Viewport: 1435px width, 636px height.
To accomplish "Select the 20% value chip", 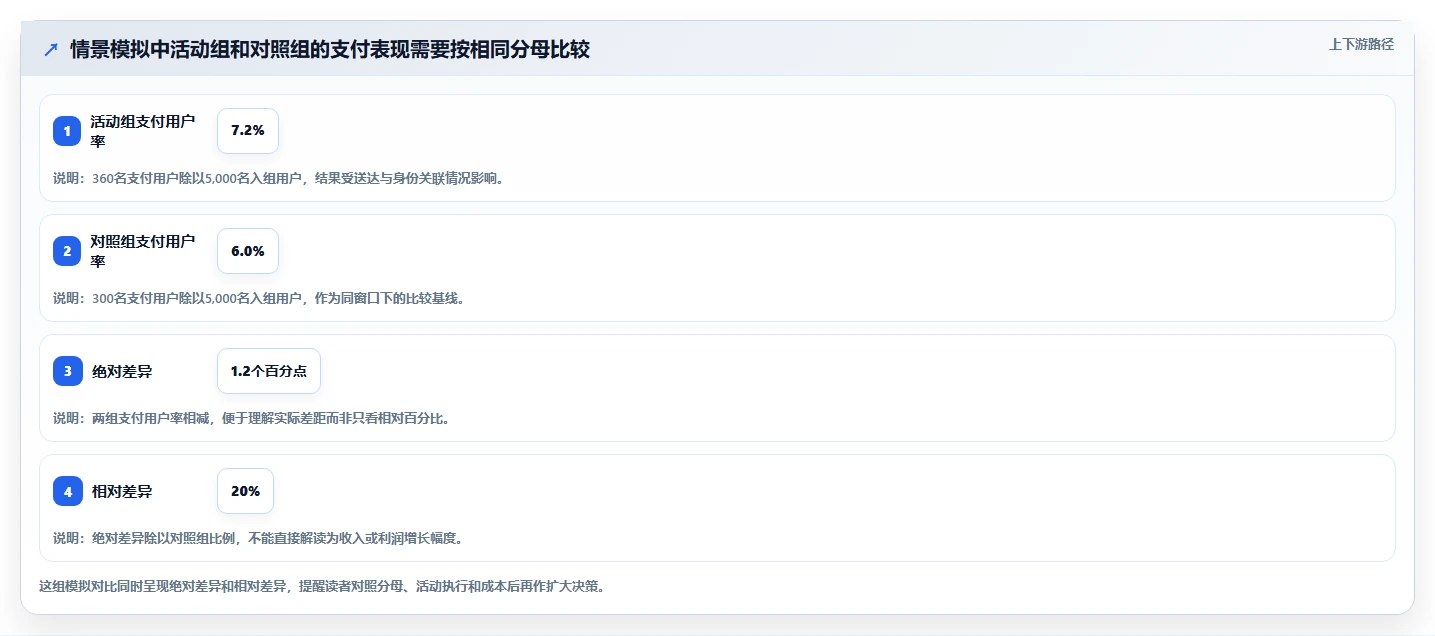I will [245, 491].
